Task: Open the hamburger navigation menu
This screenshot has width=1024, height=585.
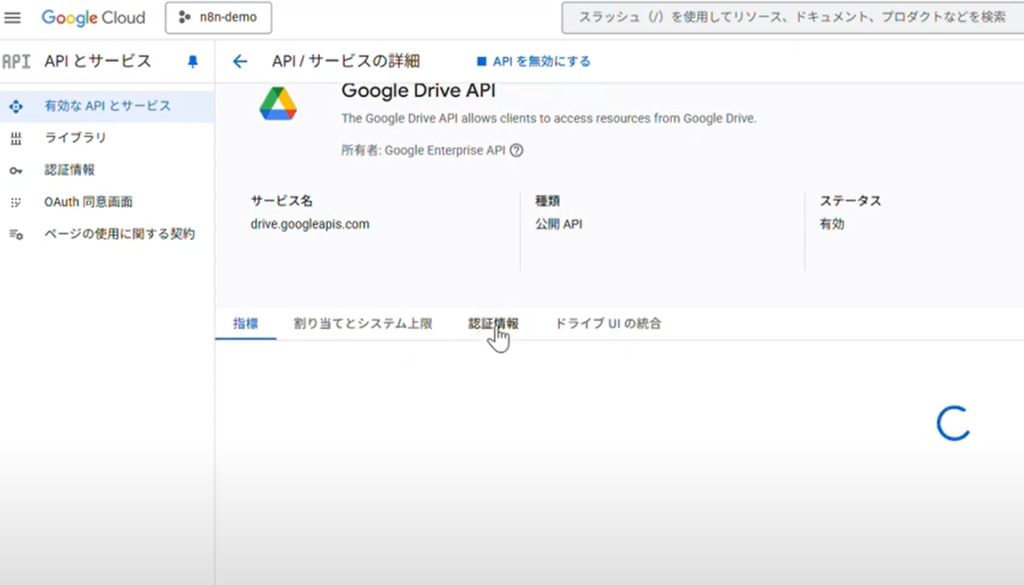Action: [x=12, y=18]
